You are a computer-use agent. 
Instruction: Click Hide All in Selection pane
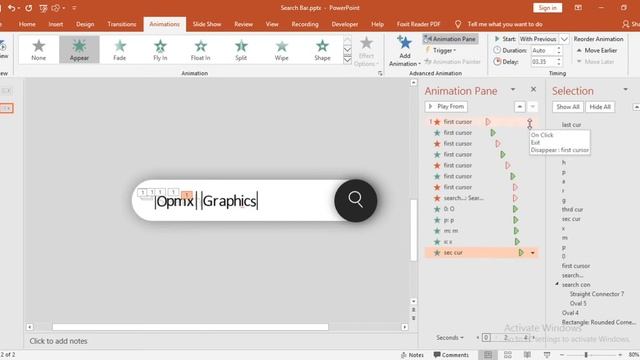click(x=600, y=107)
